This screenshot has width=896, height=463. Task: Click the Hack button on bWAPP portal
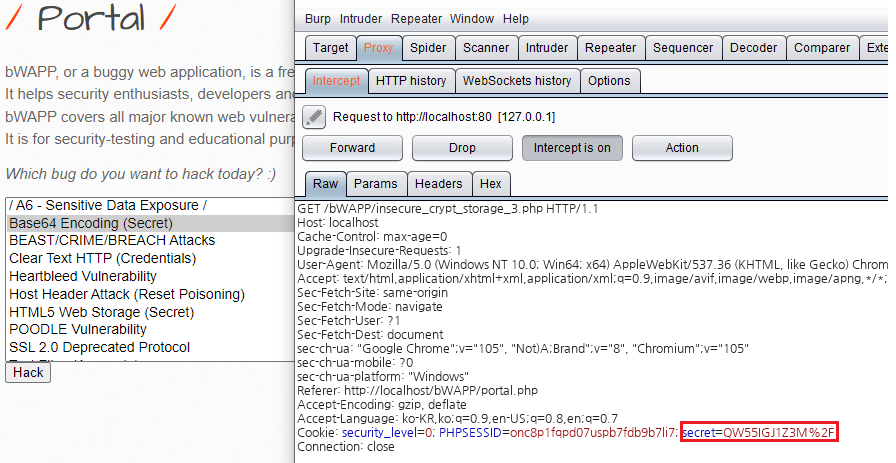pyautogui.click(x=28, y=372)
